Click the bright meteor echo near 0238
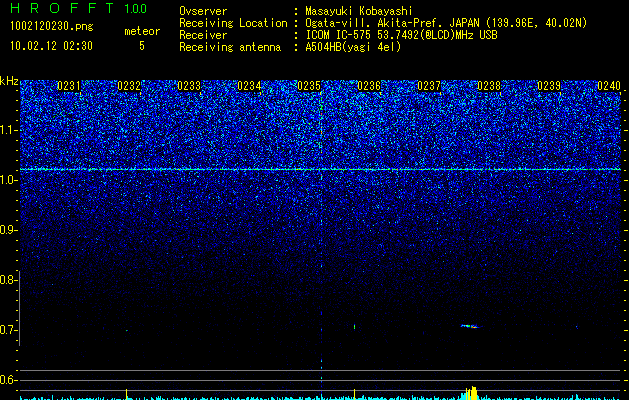 pos(471,326)
